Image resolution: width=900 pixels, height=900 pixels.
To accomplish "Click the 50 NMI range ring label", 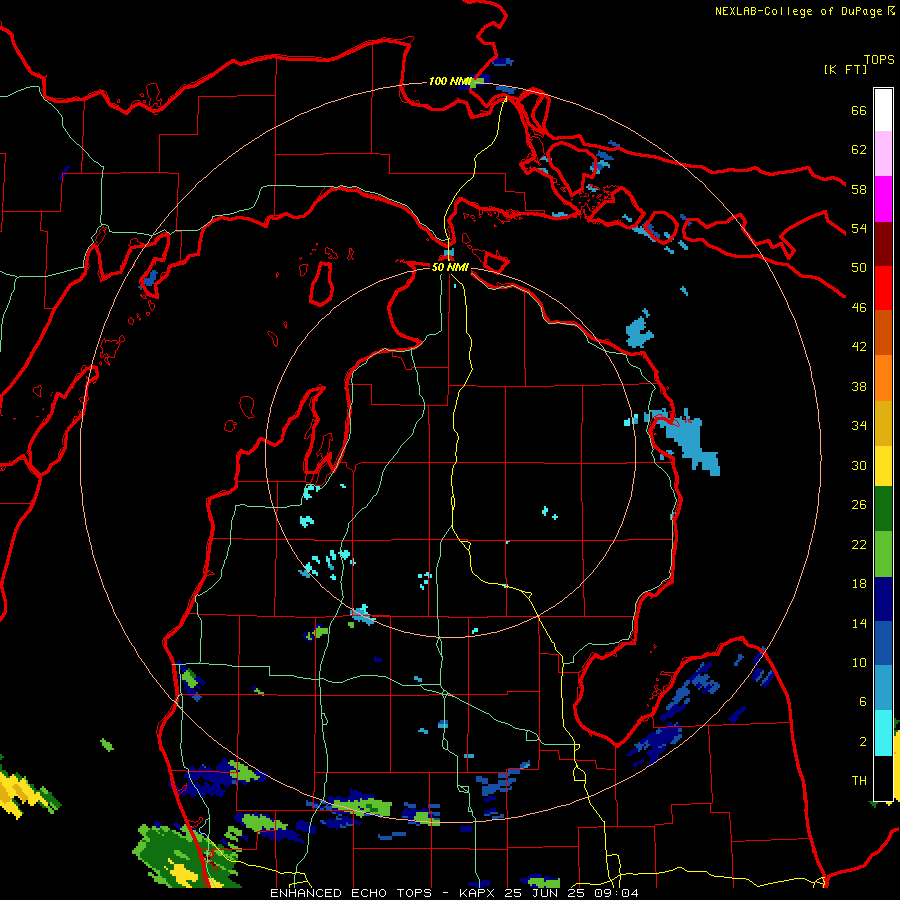I will pyautogui.click(x=450, y=267).
